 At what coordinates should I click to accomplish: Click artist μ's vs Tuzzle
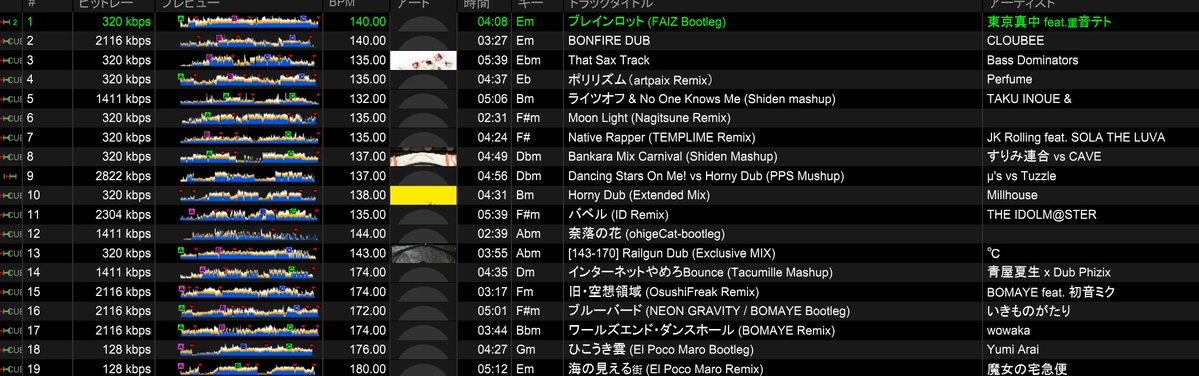[1021, 176]
